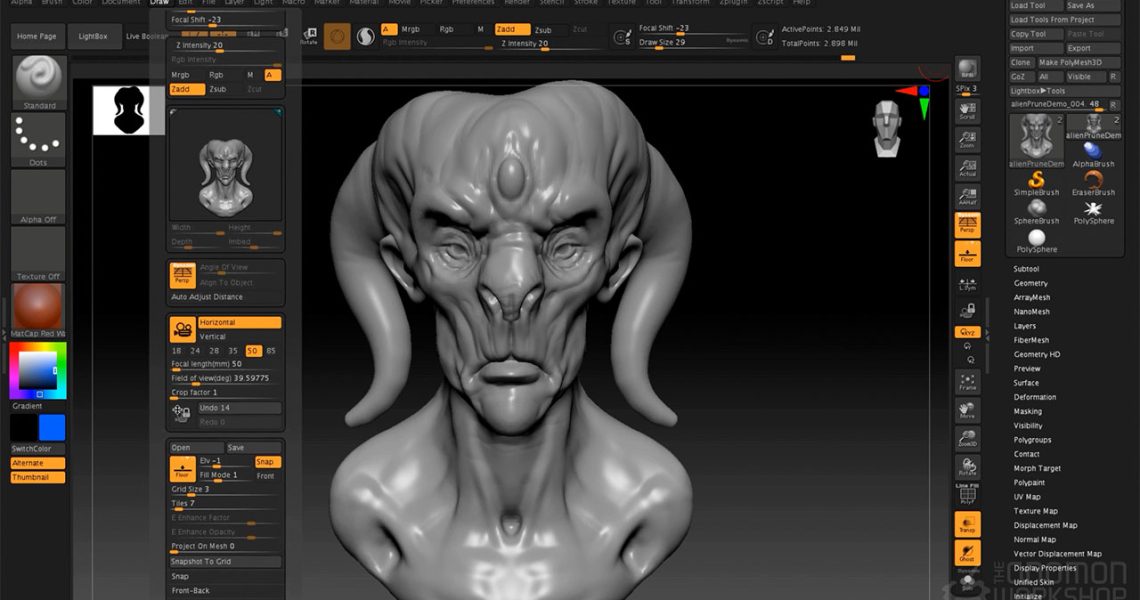Viewport: 1140px width, 600px height.
Task: Toggle the Ghost transparency mode
Action: point(967,552)
